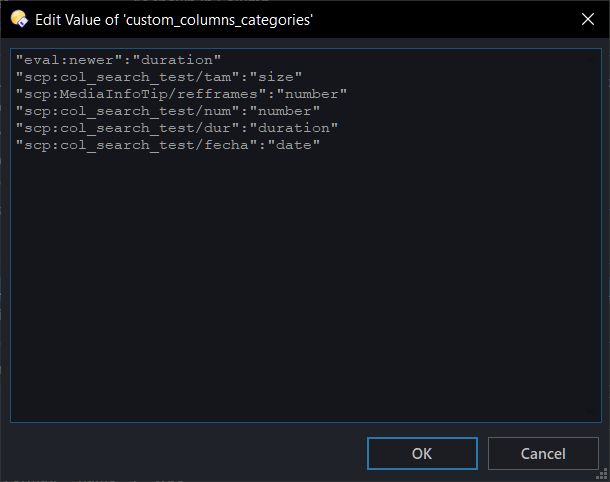
Task: Click the "date" value on the fecha line
Action: pyautogui.click(x=294, y=145)
